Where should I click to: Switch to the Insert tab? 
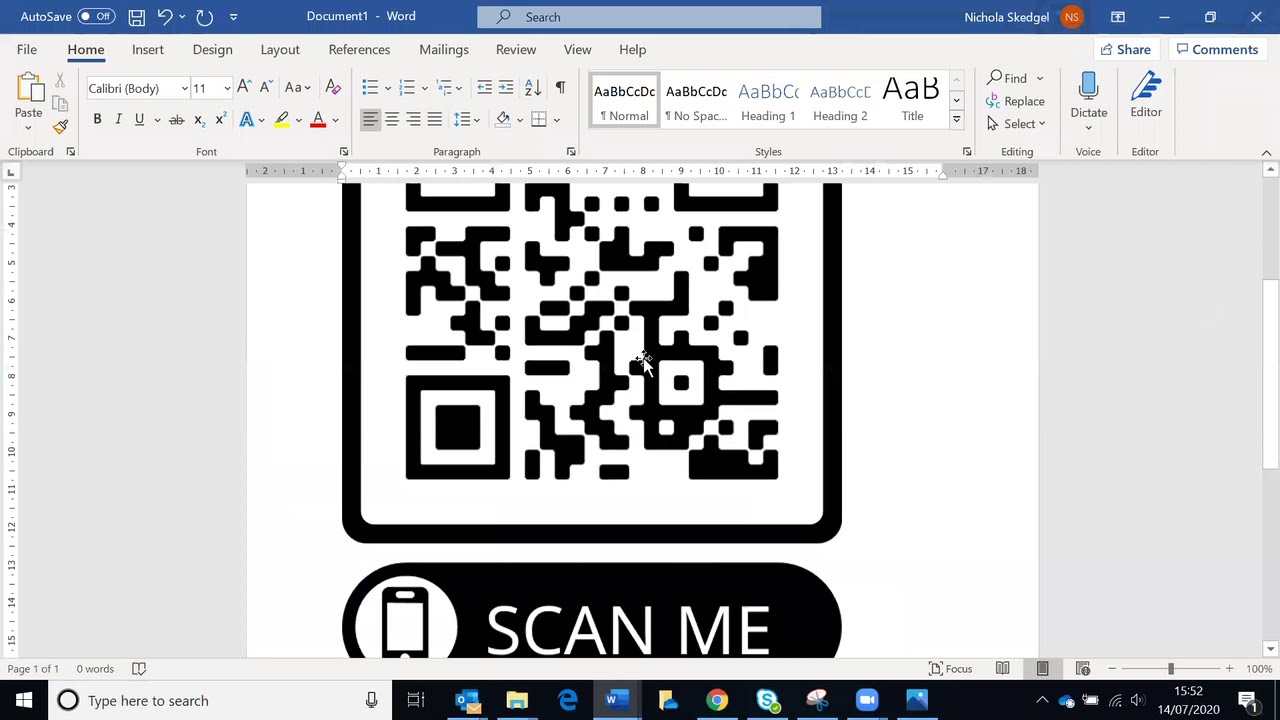147,50
